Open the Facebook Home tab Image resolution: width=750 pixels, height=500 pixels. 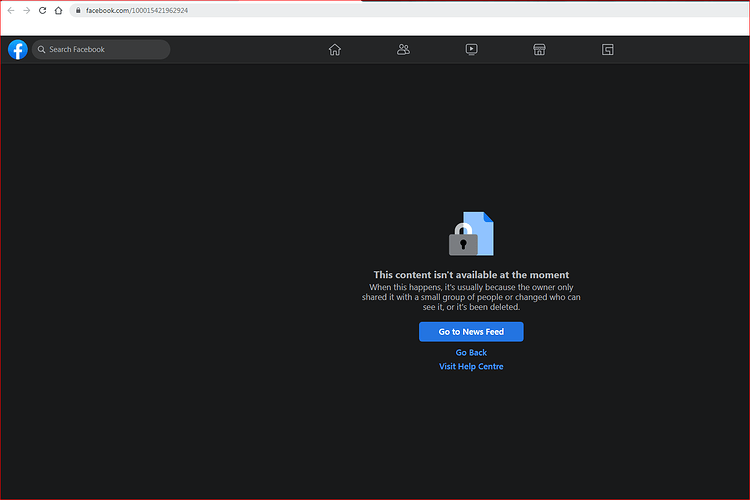335,49
